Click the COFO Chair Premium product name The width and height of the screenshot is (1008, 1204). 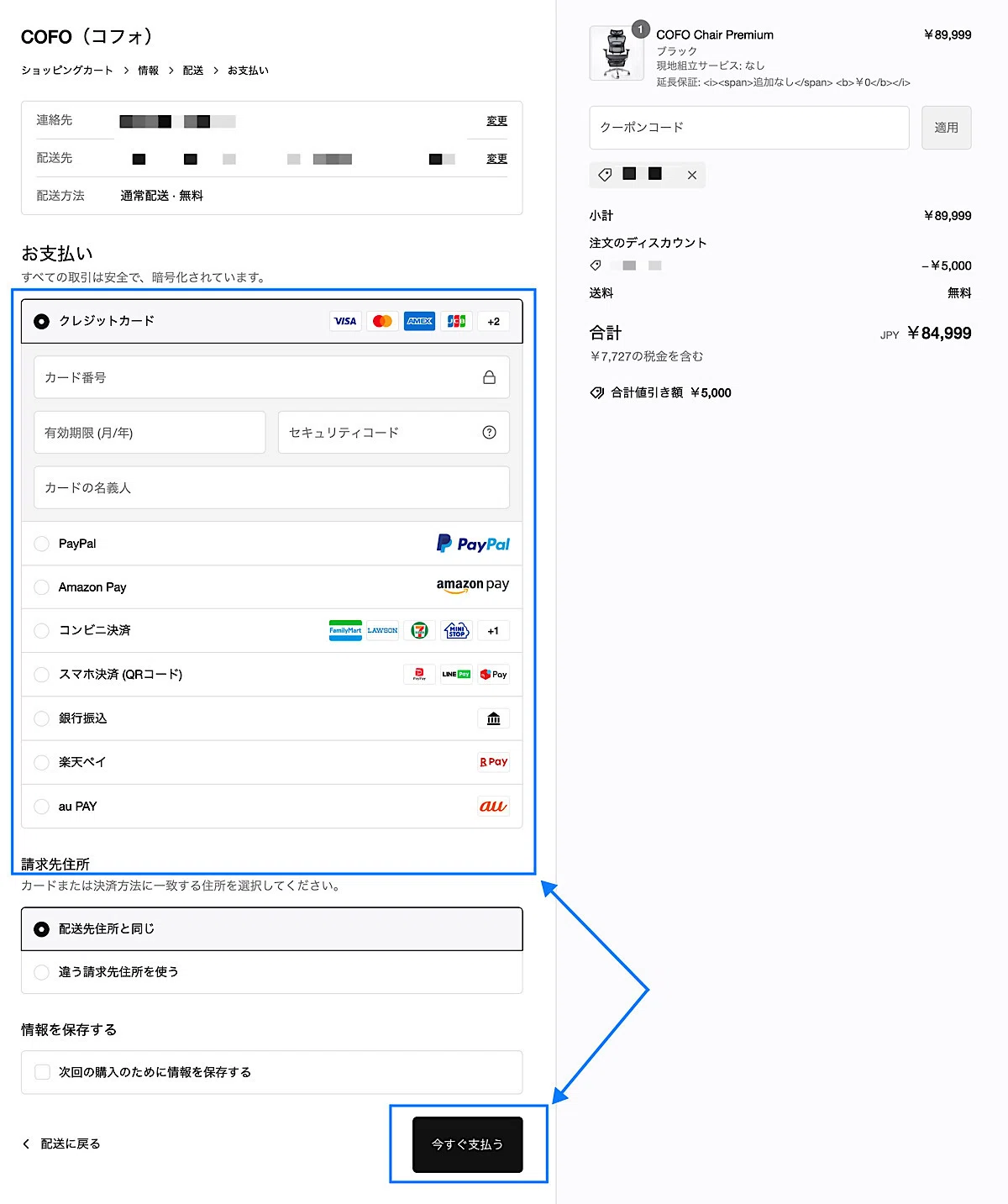715,34
